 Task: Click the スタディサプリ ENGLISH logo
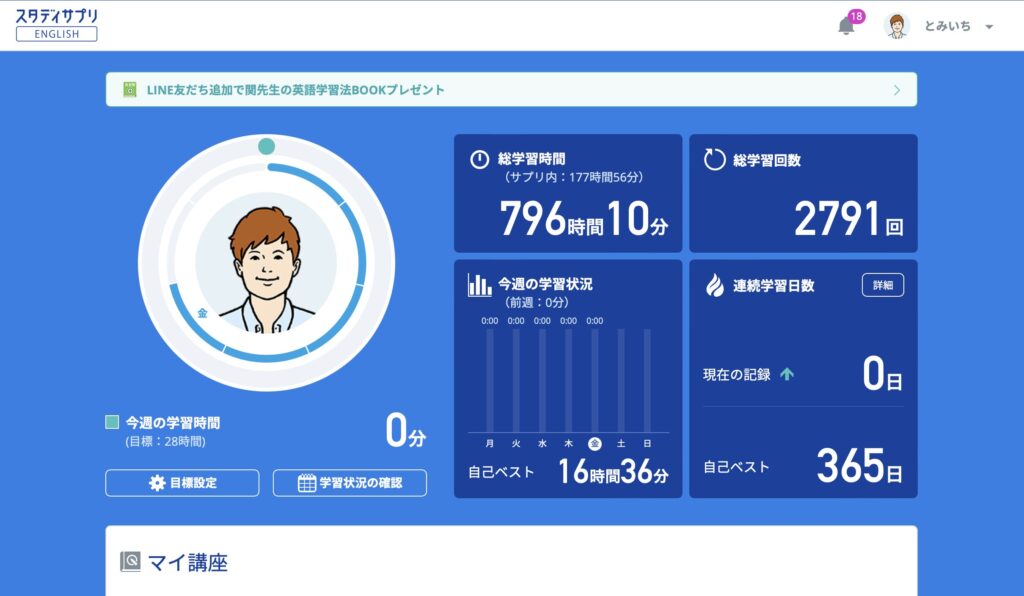coord(56,25)
